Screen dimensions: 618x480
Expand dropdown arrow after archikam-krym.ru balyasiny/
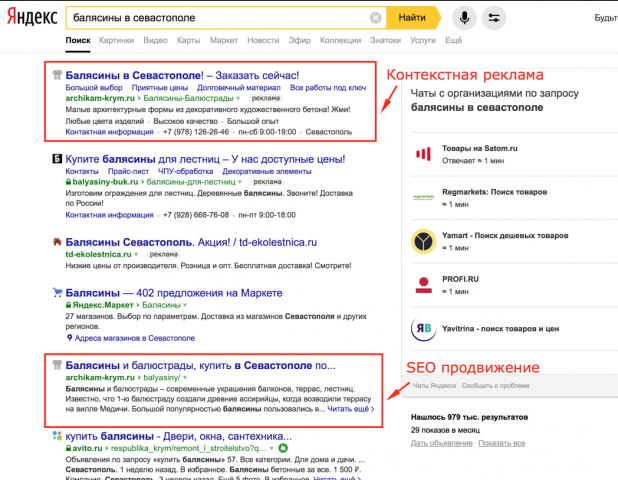(185, 378)
